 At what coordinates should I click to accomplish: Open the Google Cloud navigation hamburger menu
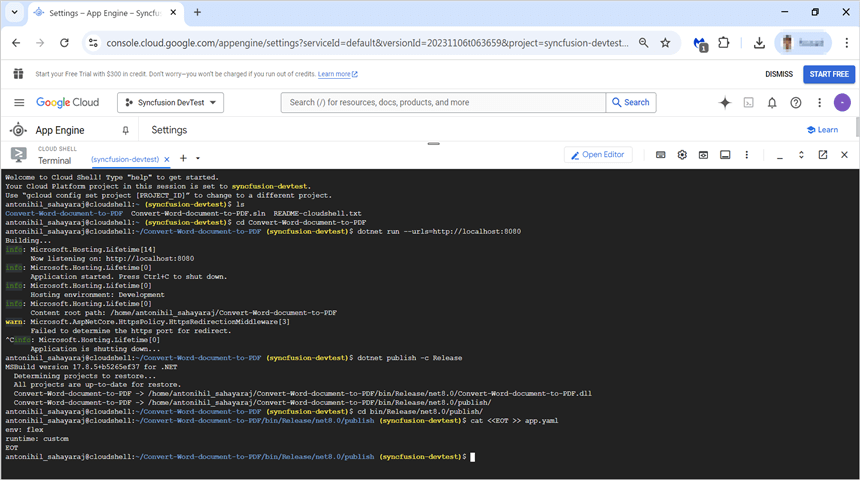tap(19, 102)
